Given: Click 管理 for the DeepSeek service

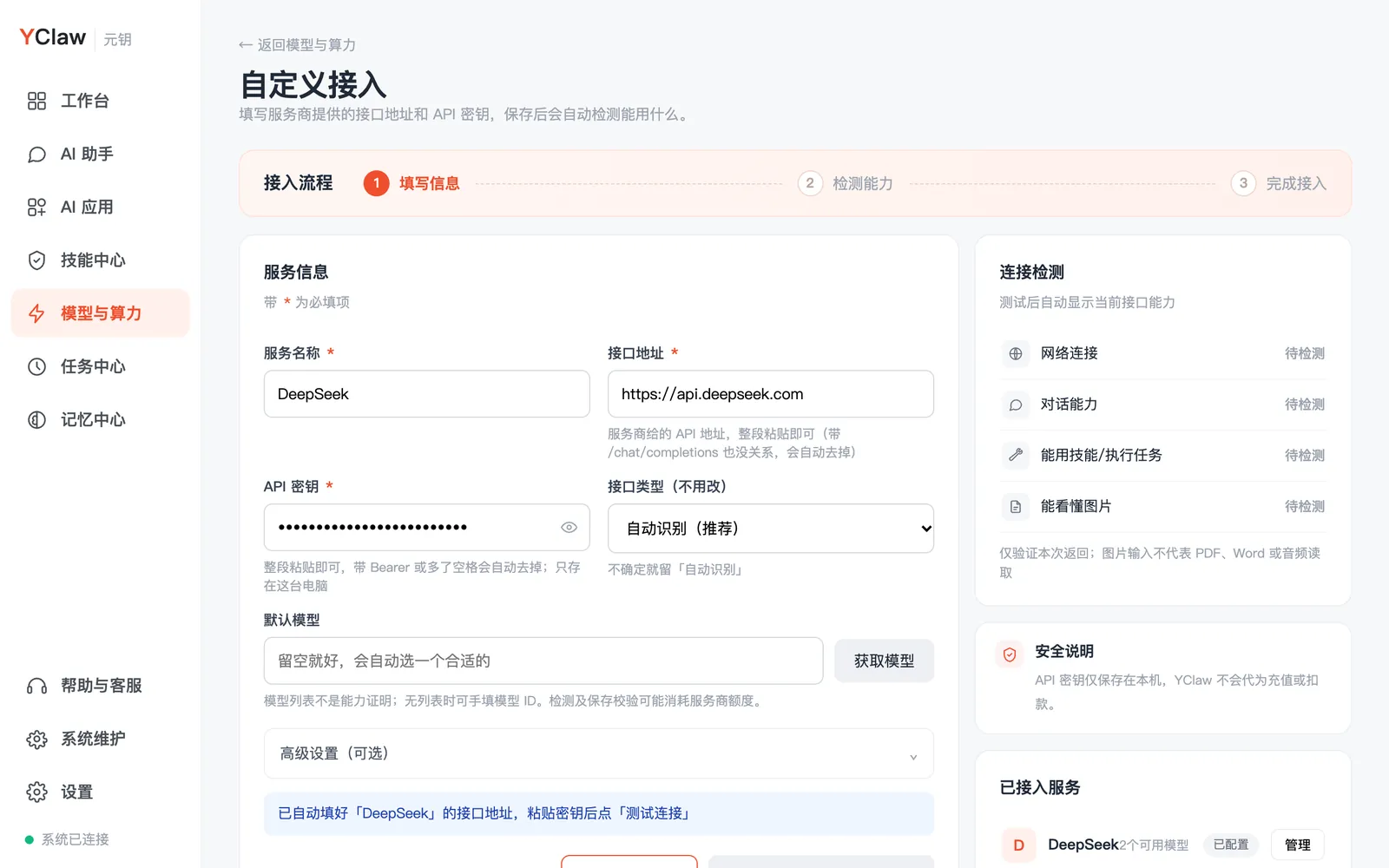Looking at the screenshot, I should click(x=1298, y=845).
